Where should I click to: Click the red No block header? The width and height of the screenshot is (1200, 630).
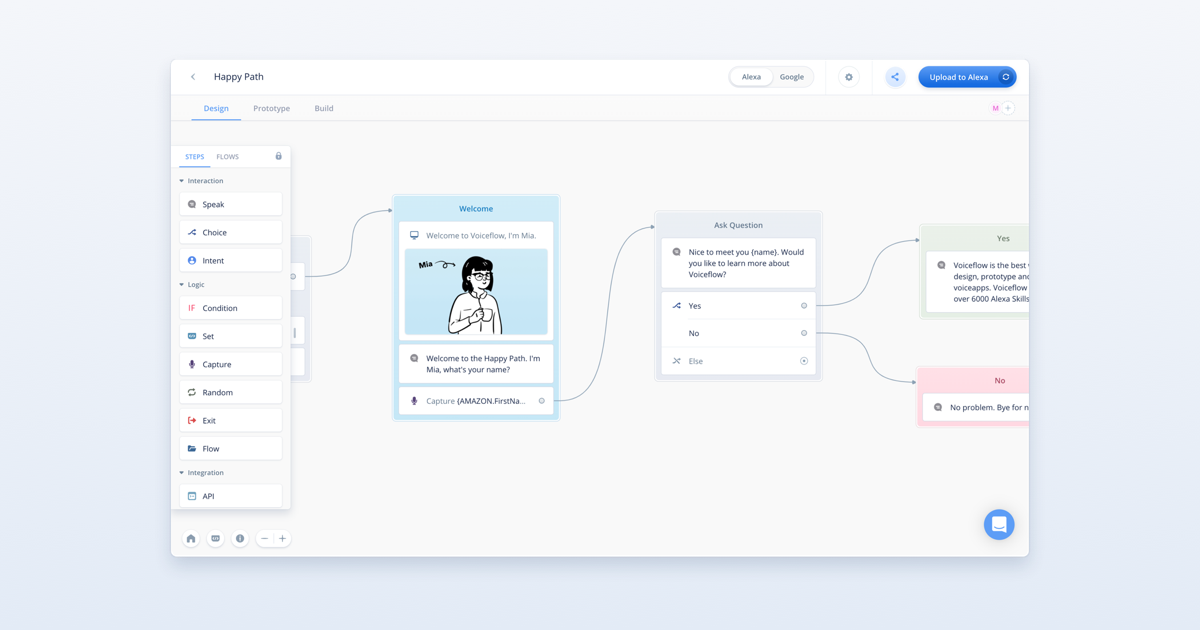[x=974, y=380]
